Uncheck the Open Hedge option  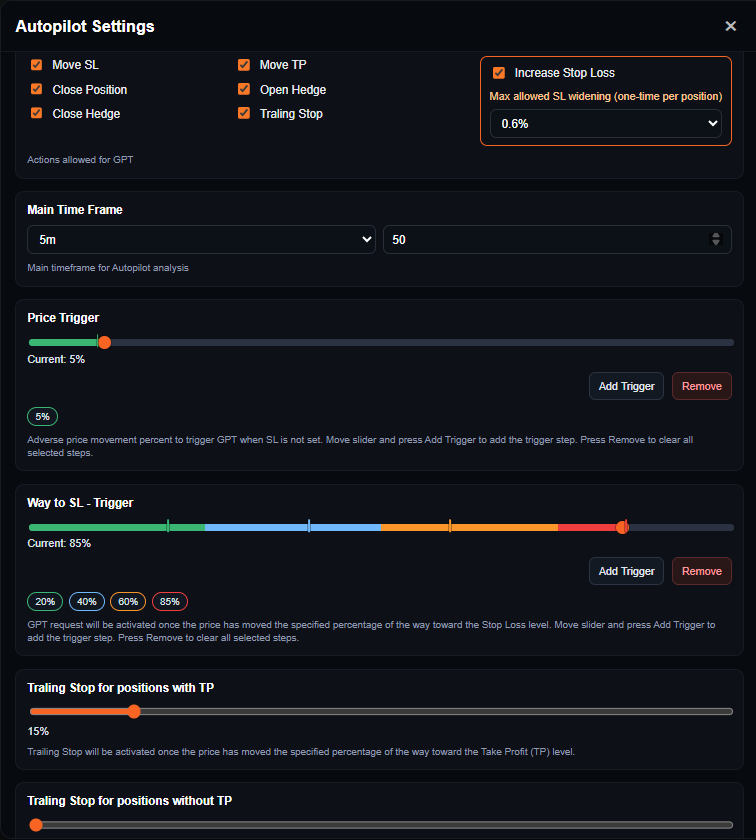click(244, 89)
